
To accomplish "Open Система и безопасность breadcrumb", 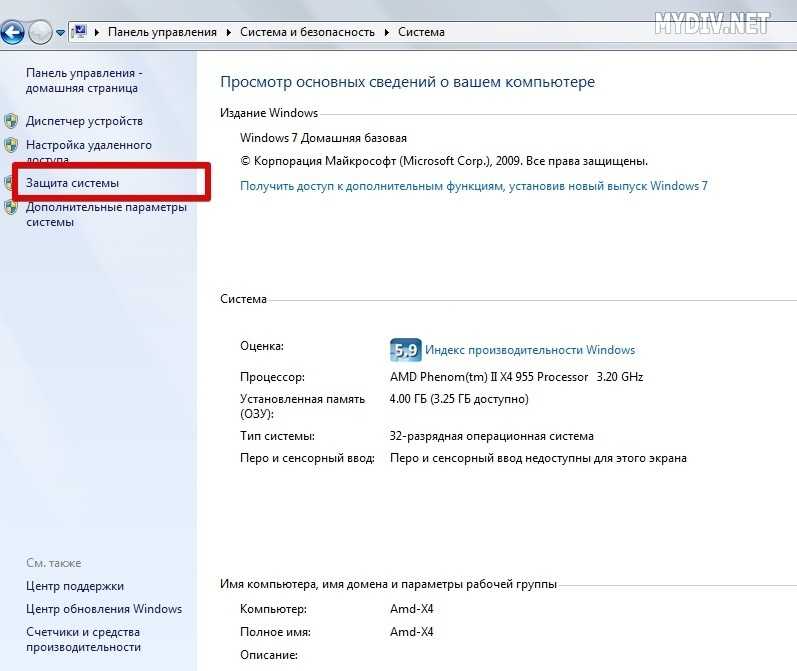I will pyautogui.click(x=307, y=32).
